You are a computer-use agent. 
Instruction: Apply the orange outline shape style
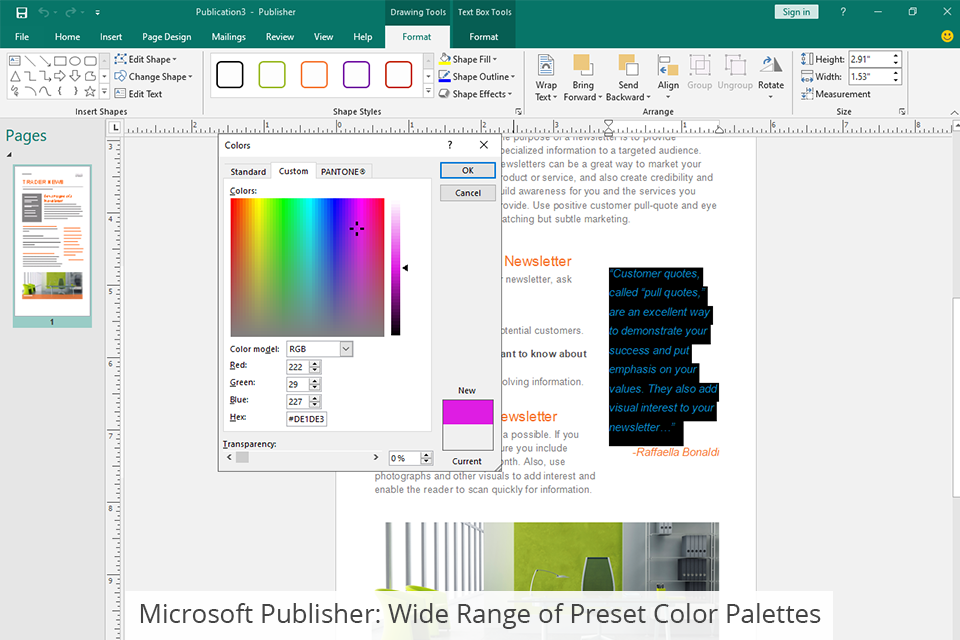314,75
